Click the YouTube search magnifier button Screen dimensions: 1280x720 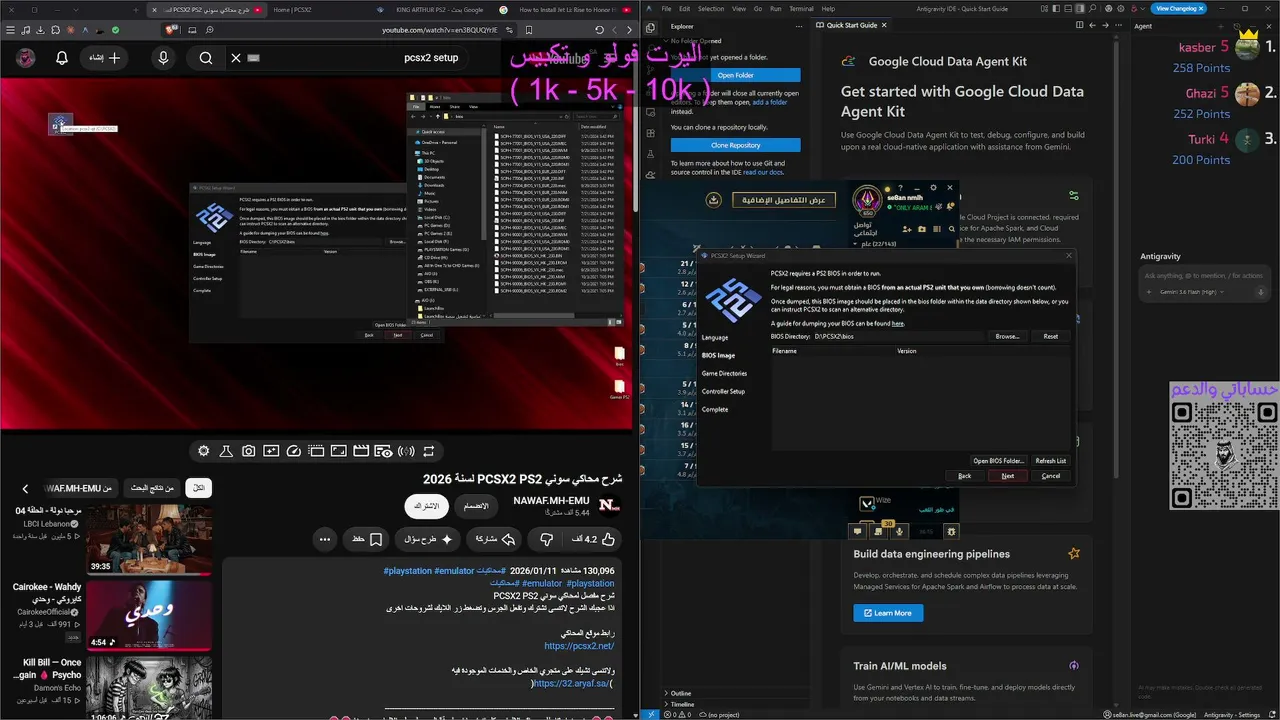[x=206, y=58]
